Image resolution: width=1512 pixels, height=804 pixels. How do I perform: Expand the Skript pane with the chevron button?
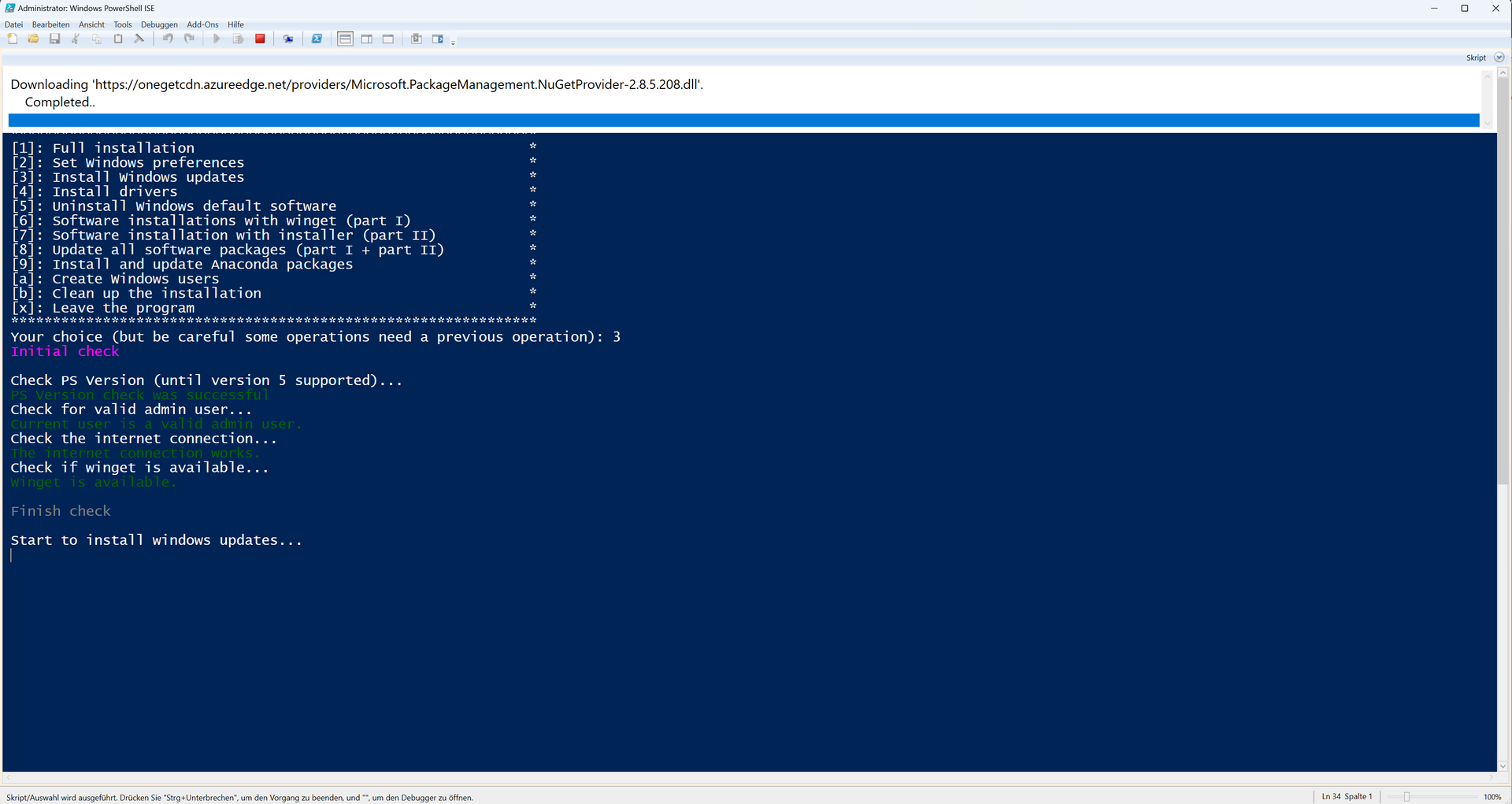1499,57
